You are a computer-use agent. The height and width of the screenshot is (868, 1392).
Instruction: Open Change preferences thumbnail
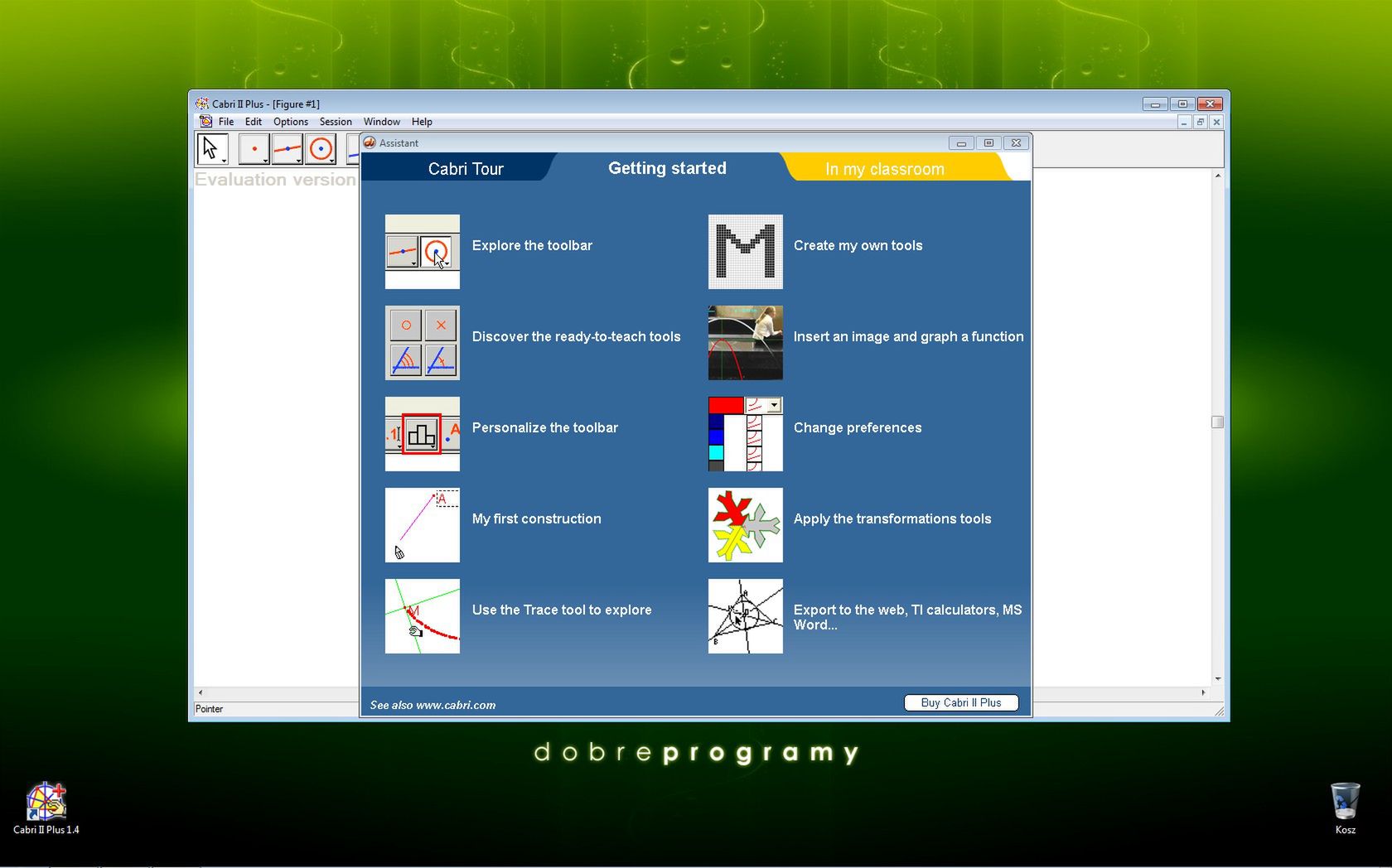pyautogui.click(x=746, y=434)
